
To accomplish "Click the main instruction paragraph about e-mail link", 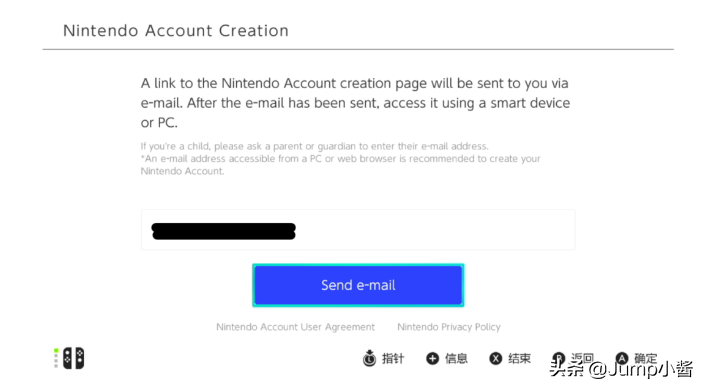I will [x=355, y=103].
